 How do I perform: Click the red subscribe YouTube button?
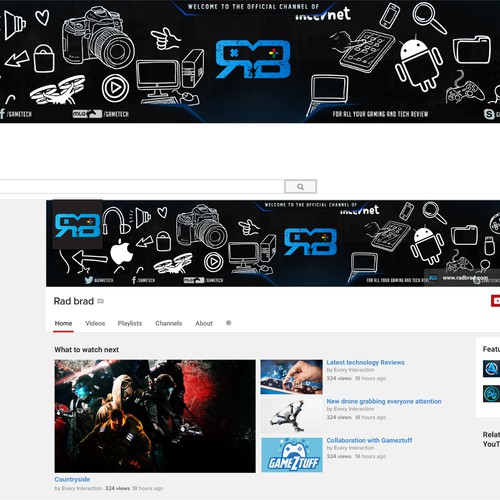(495, 301)
